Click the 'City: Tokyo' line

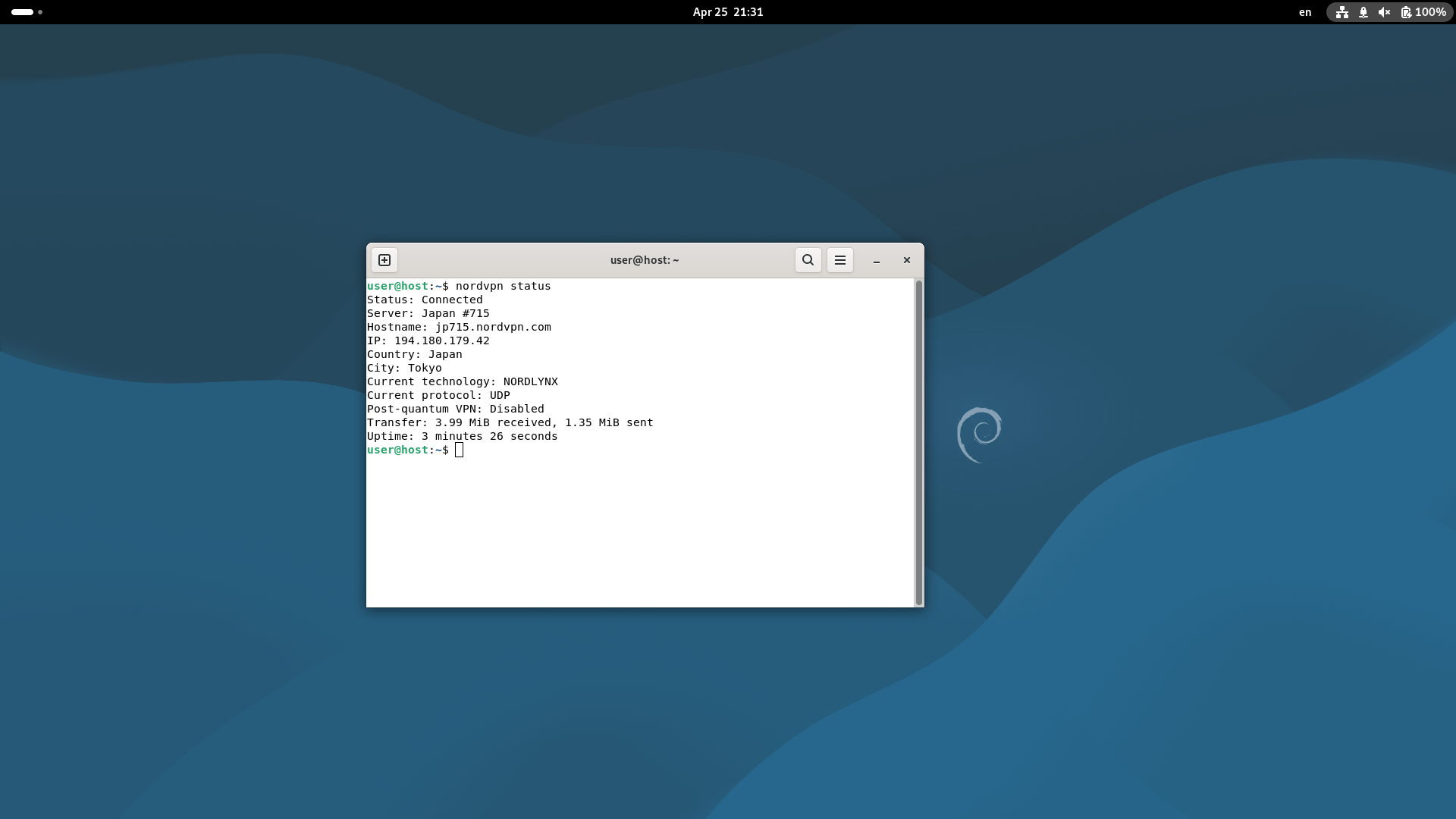[404, 368]
